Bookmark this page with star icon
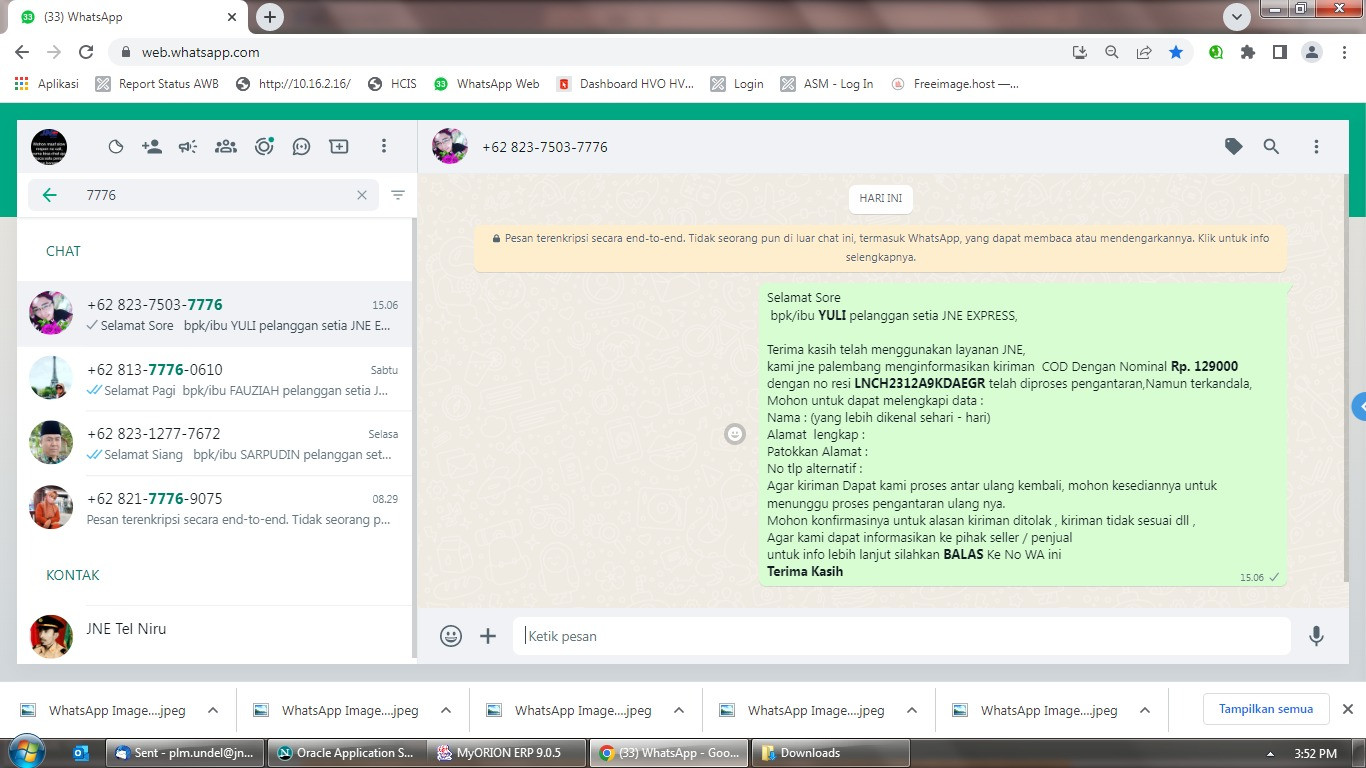Viewport: 1366px width, 768px height. pos(1176,52)
